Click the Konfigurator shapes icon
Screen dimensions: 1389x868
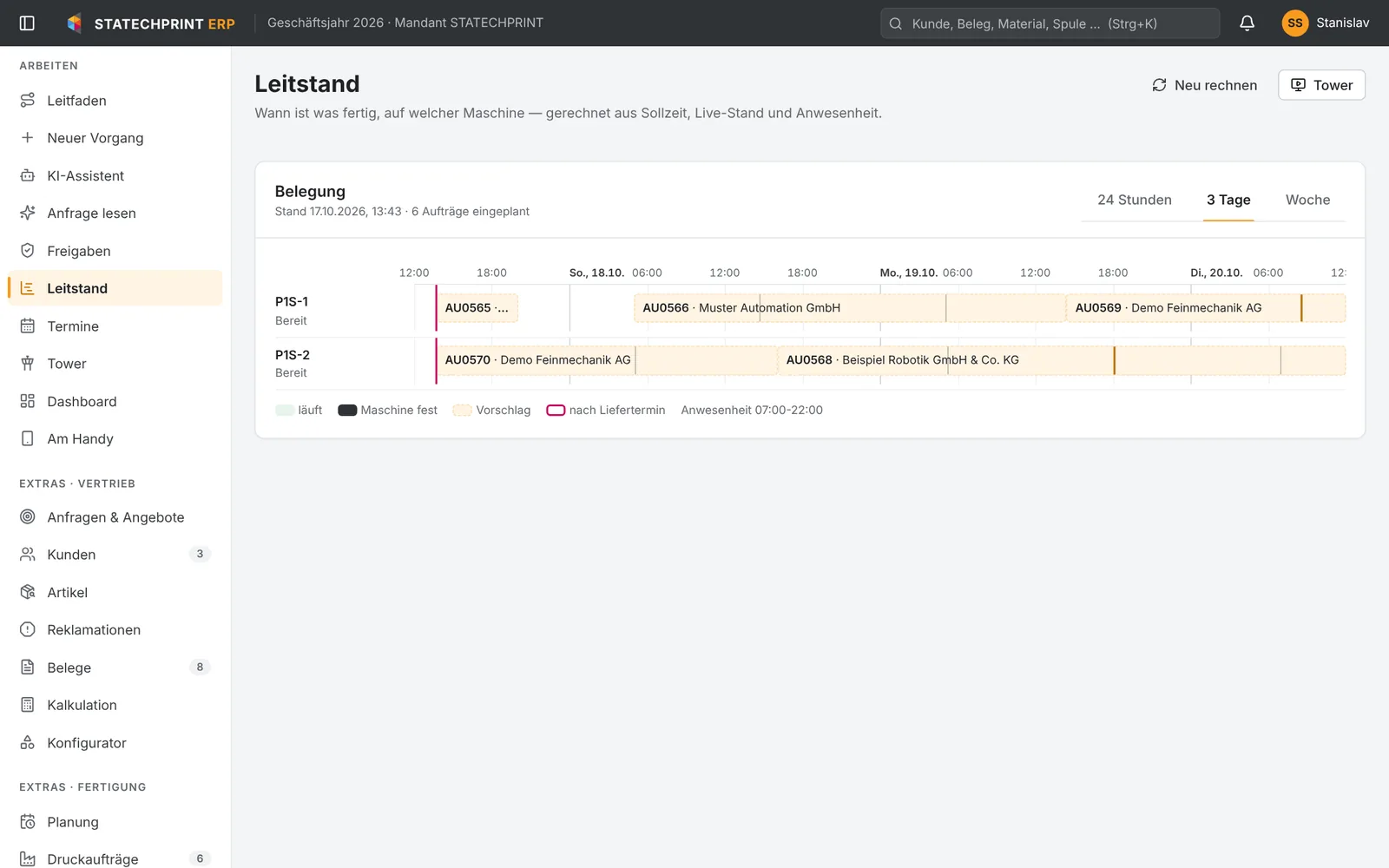pos(28,743)
